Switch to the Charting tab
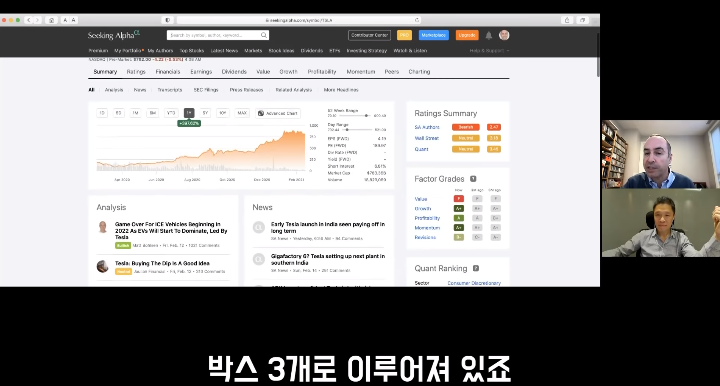 (419, 72)
